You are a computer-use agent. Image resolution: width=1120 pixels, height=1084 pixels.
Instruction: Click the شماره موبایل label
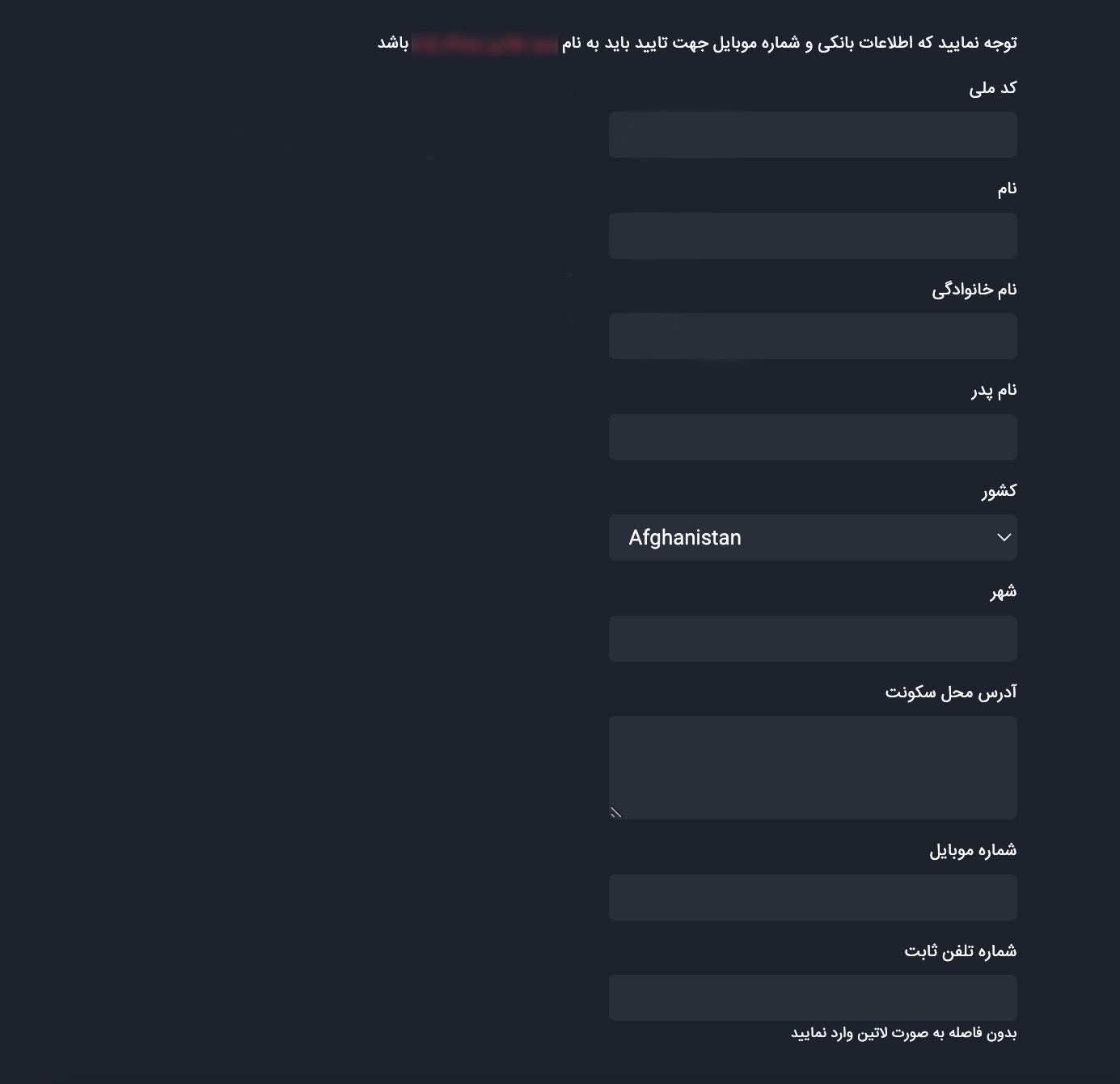(972, 851)
